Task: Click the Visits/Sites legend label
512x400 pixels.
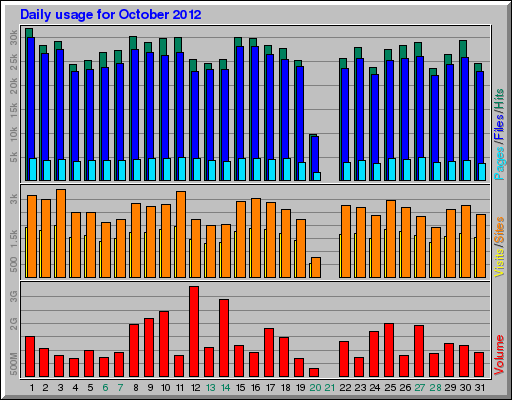Action: (x=499, y=247)
